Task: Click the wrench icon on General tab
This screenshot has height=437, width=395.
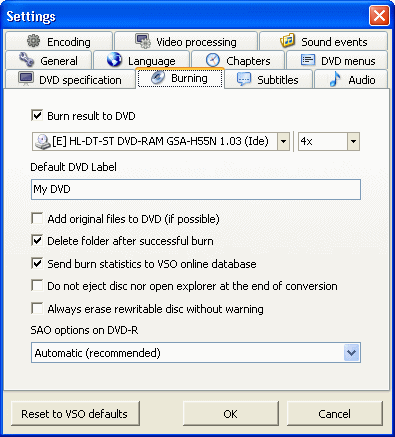Action: (26, 60)
